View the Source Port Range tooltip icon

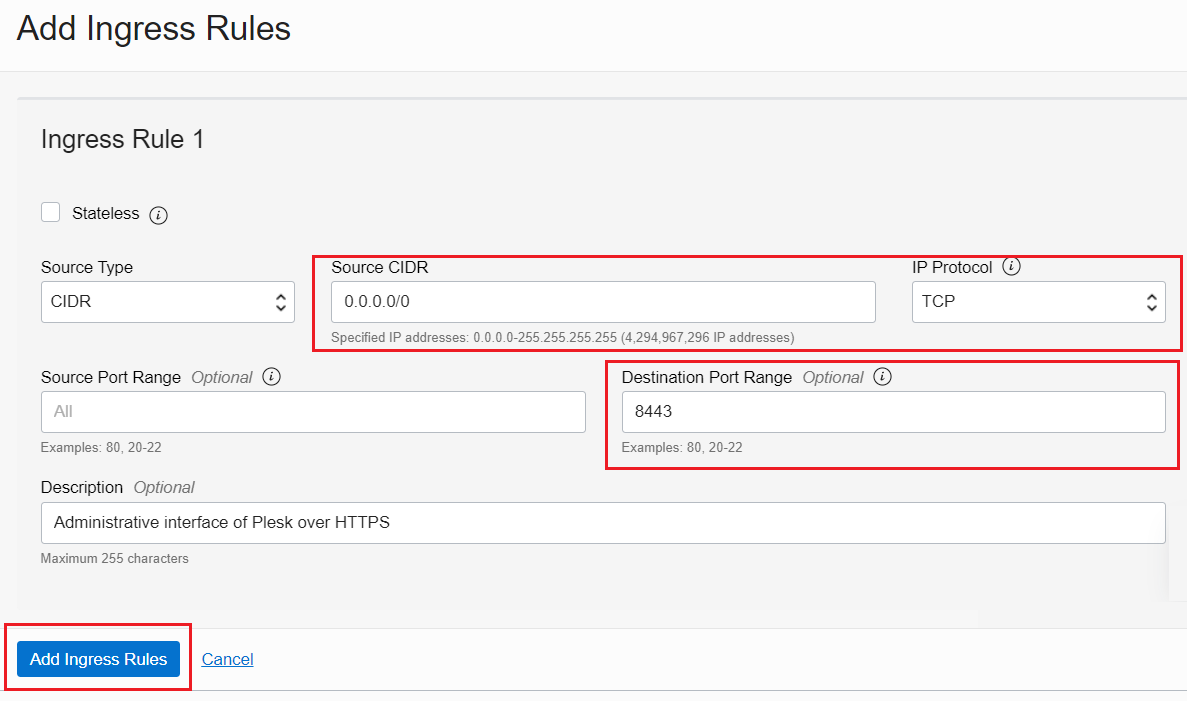point(270,377)
